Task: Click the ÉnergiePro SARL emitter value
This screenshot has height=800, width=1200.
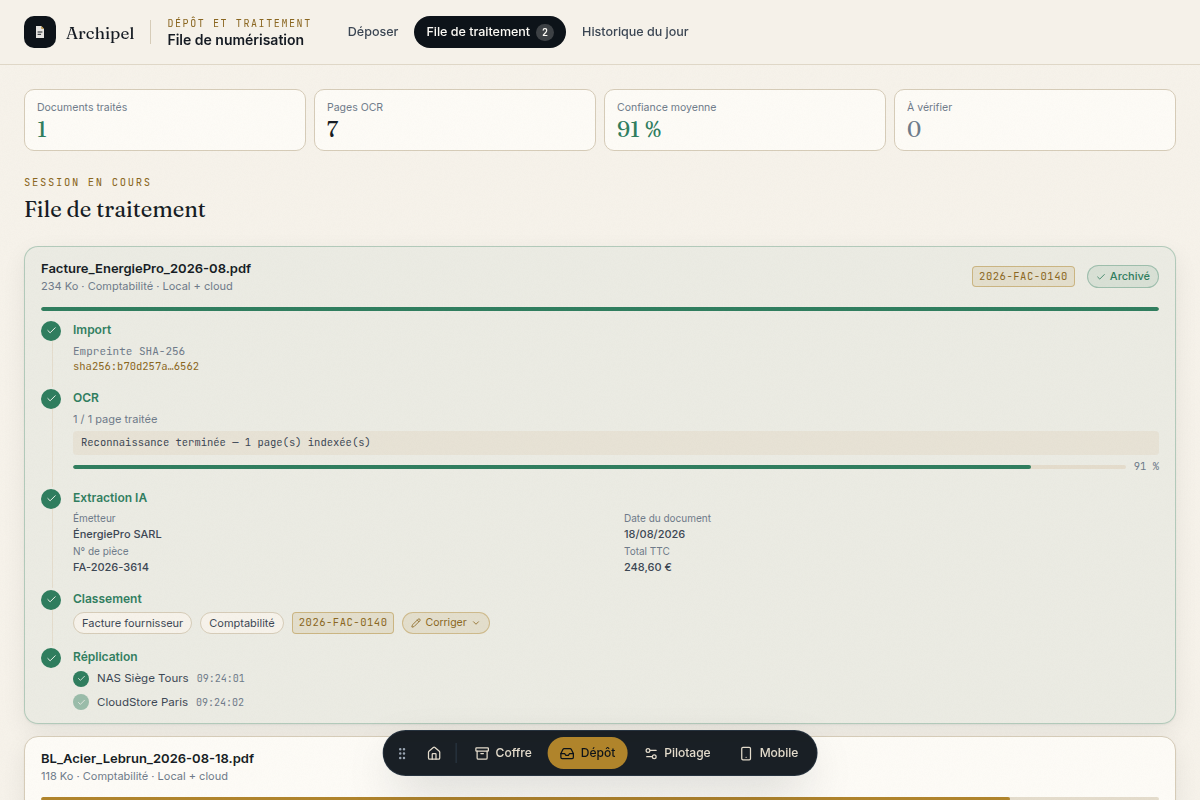Action: coord(117,535)
